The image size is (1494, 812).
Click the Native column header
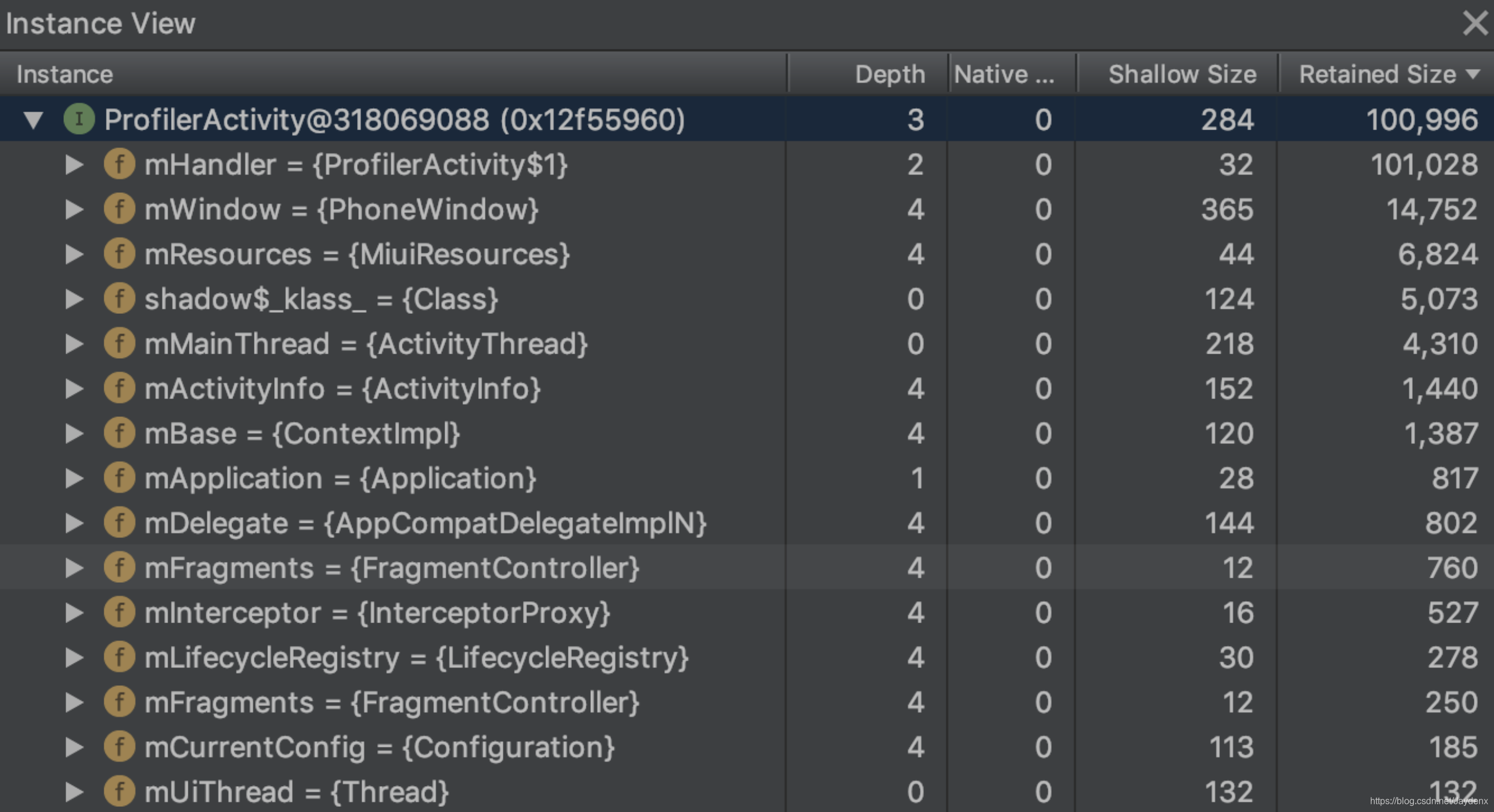tap(1004, 74)
